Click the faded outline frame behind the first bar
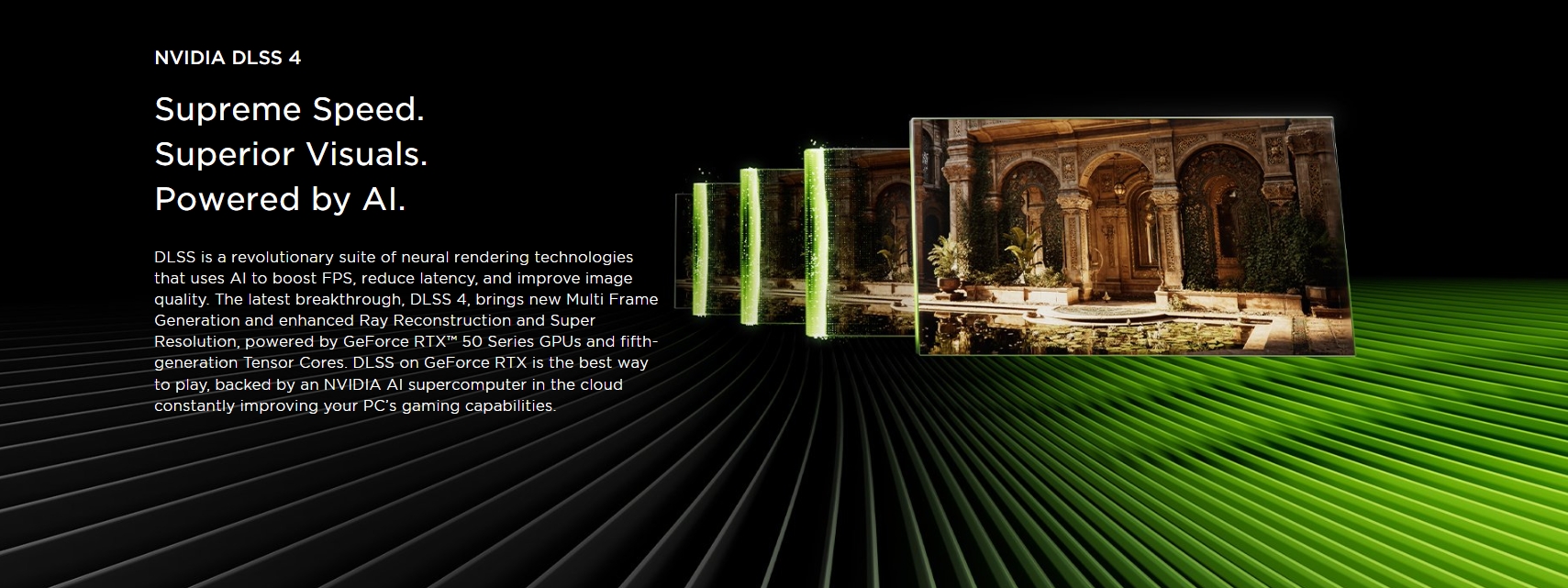 pos(684,250)
